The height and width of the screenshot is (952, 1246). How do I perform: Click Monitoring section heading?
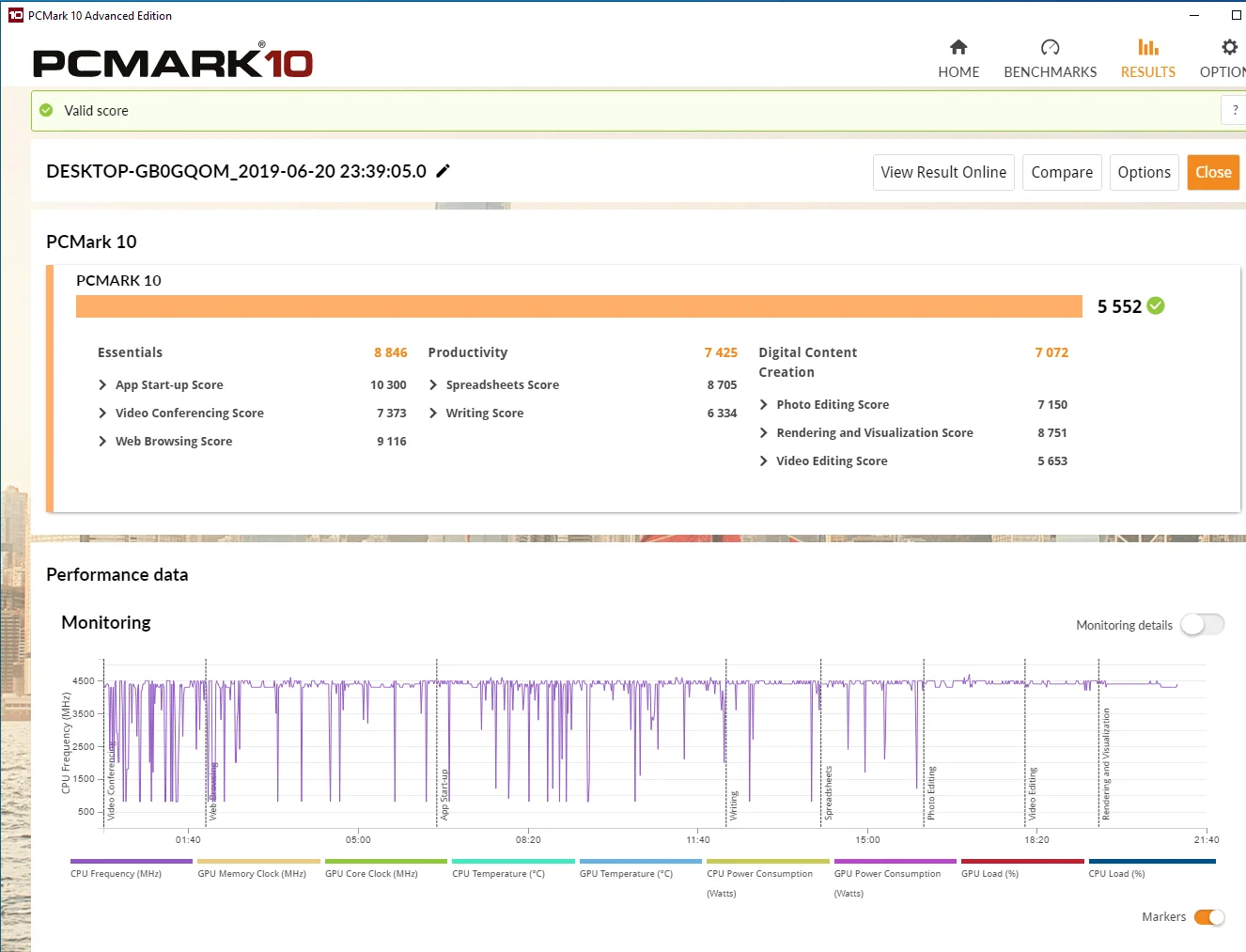pyautogui.click(x=106, y=622)
